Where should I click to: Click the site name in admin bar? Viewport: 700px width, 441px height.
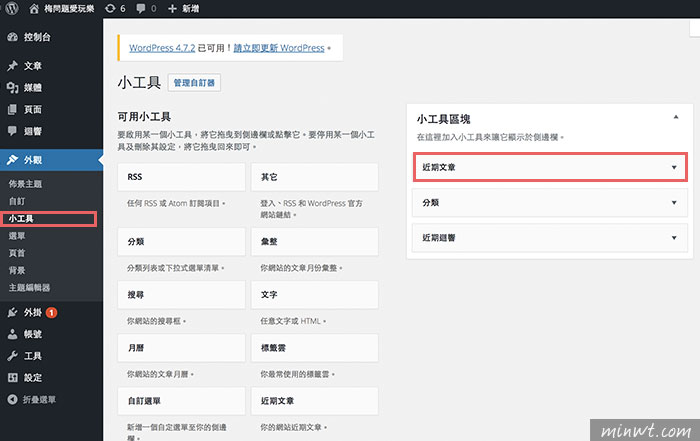click(69, 8)
